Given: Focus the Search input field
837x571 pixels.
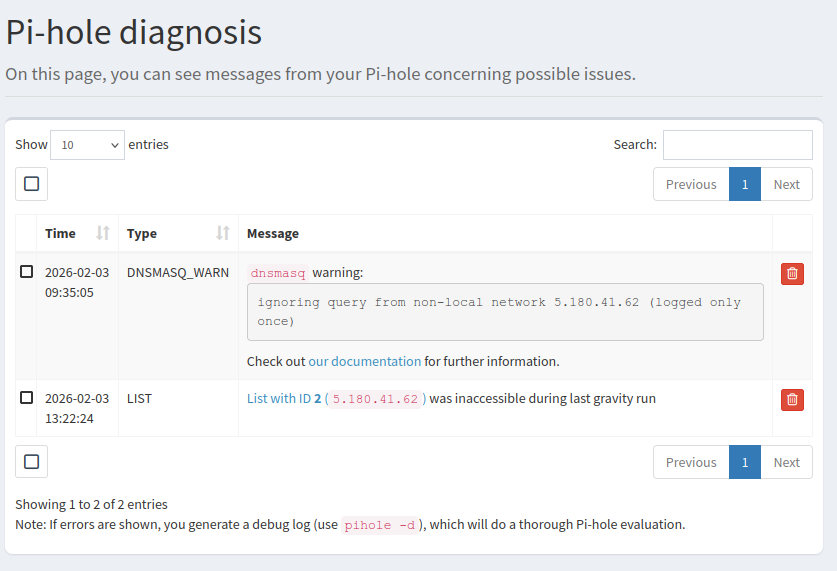Looking at the screenshot, I should 738,145.
